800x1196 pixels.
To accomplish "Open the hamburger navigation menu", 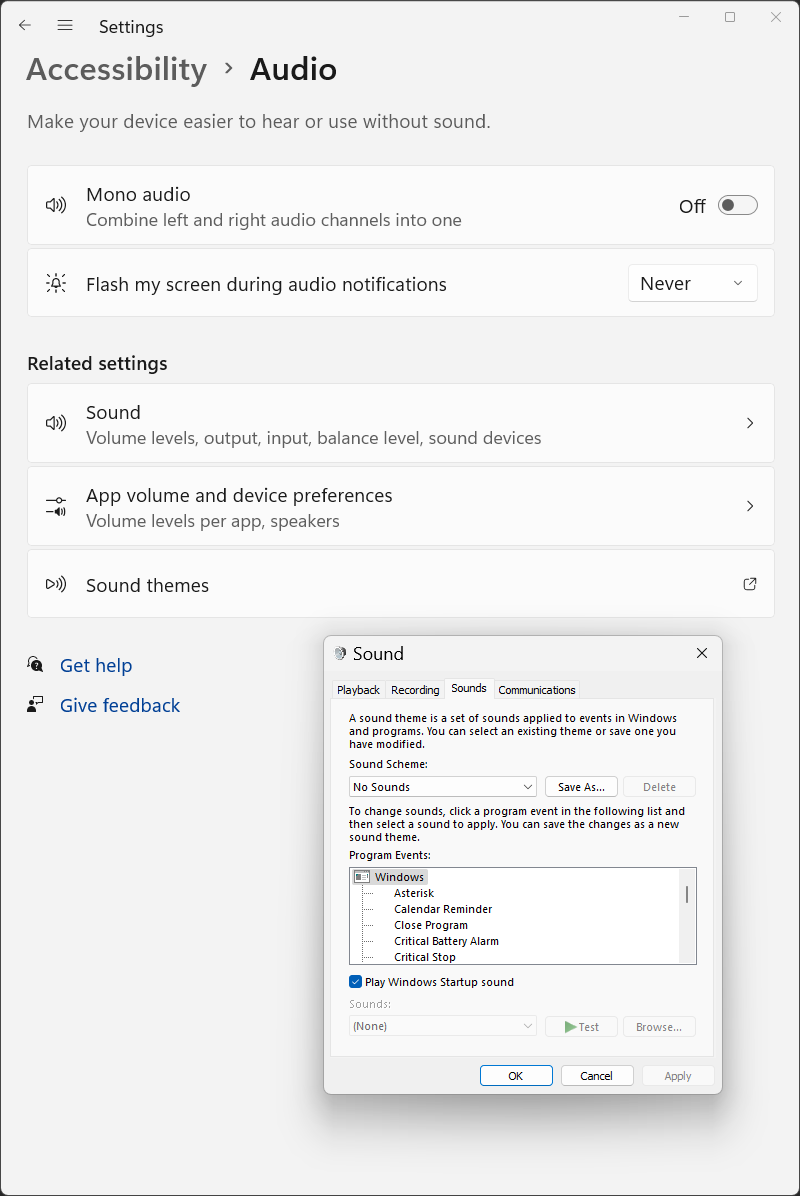I will coord(65,26).
